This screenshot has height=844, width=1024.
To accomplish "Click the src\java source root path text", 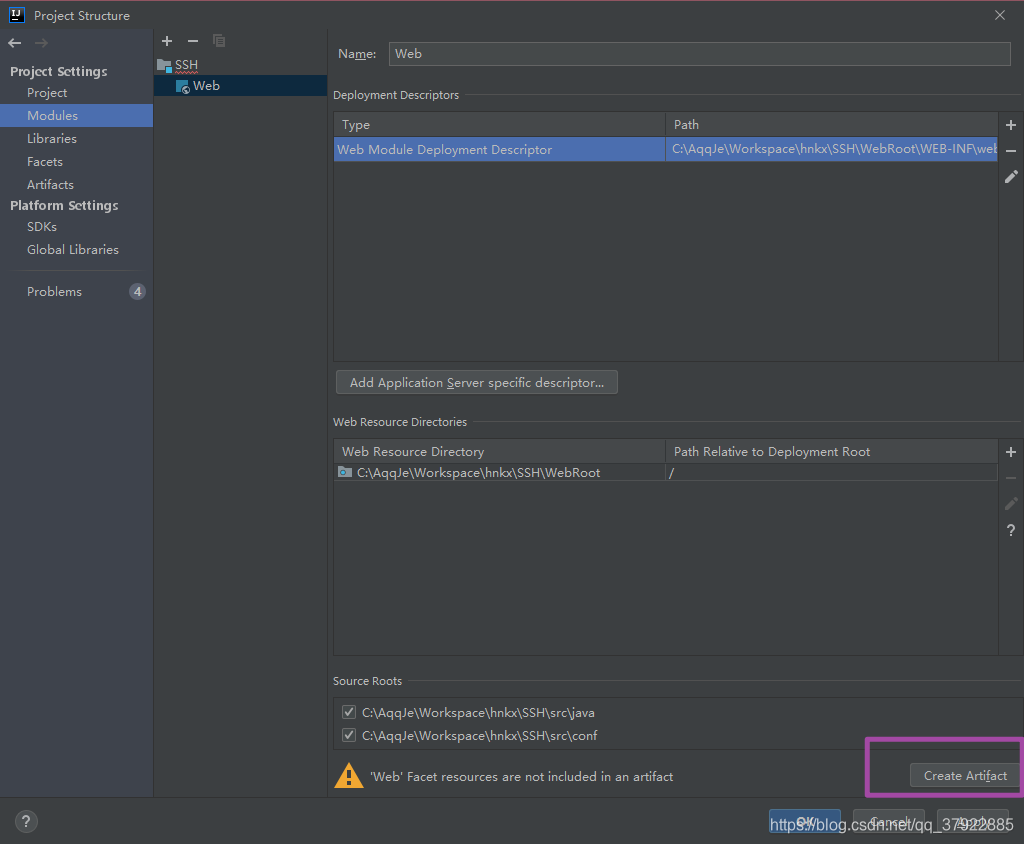I will pos(478,713).
